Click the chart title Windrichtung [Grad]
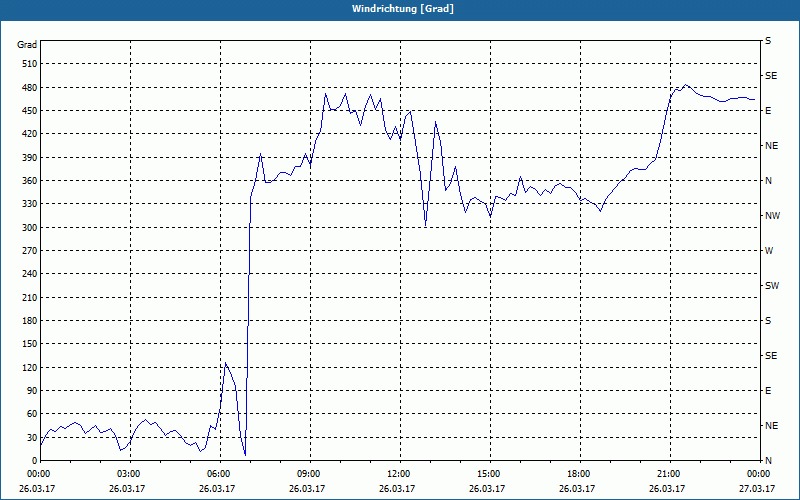The image size is (800, 500). pos(403,9)
